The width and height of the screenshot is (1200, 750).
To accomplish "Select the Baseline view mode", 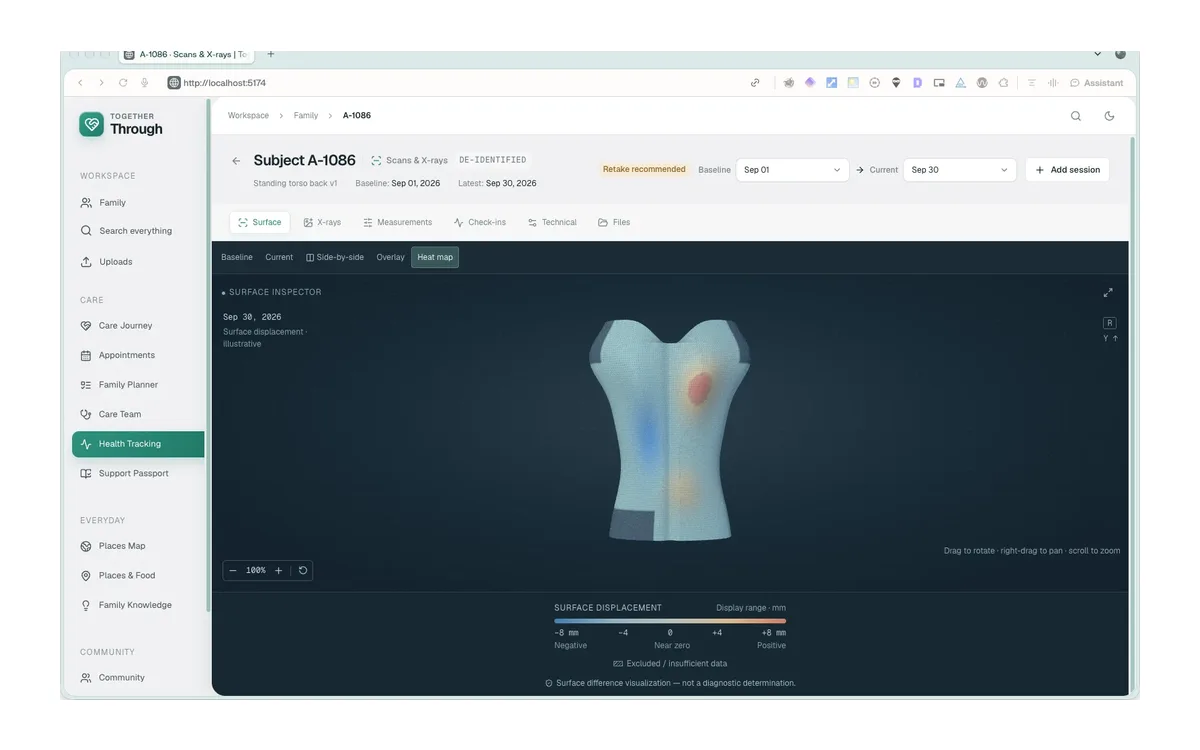I will coord(237,257).
